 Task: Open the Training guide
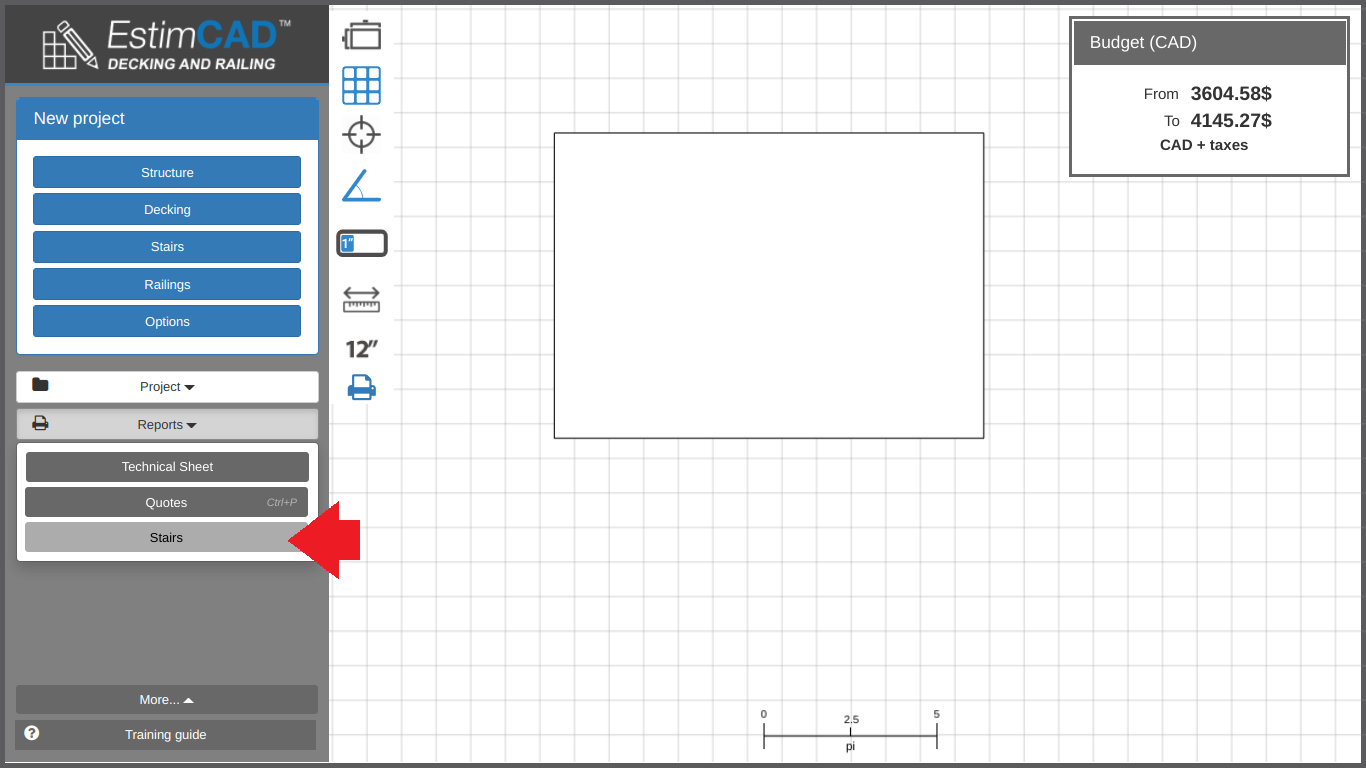[x=166, y=735]
